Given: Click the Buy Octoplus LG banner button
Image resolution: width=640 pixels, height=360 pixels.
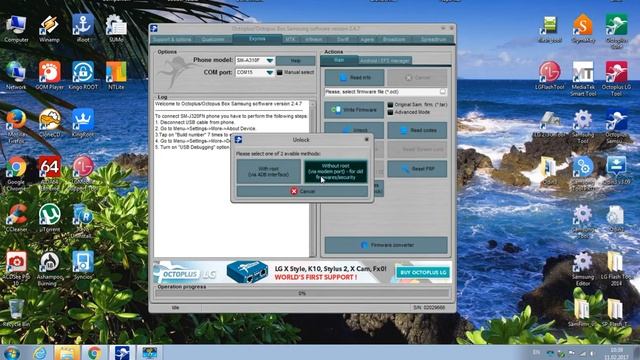Looking at the screenshot, I should [423, 272].
